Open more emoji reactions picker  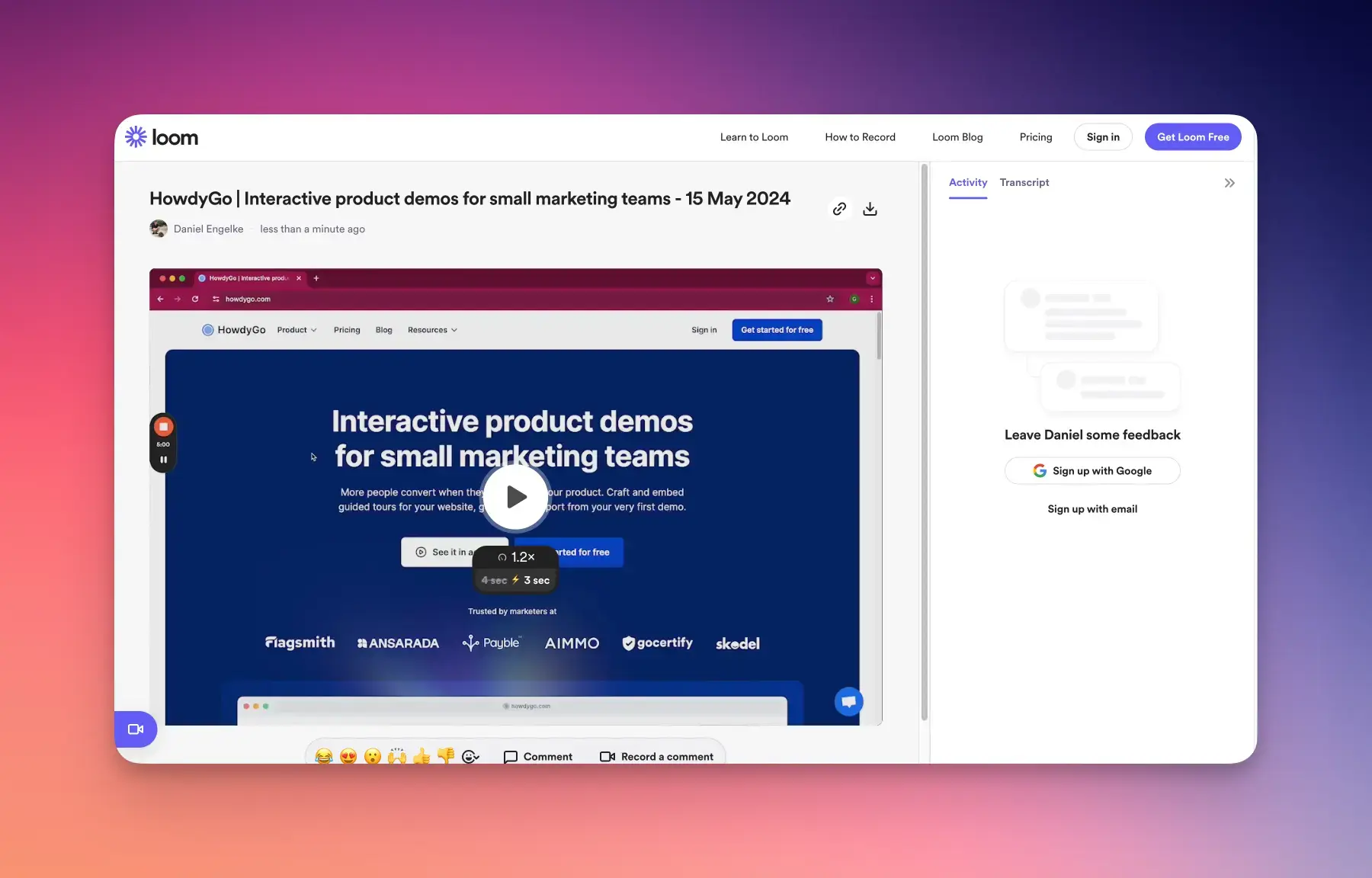coord(470,756)
